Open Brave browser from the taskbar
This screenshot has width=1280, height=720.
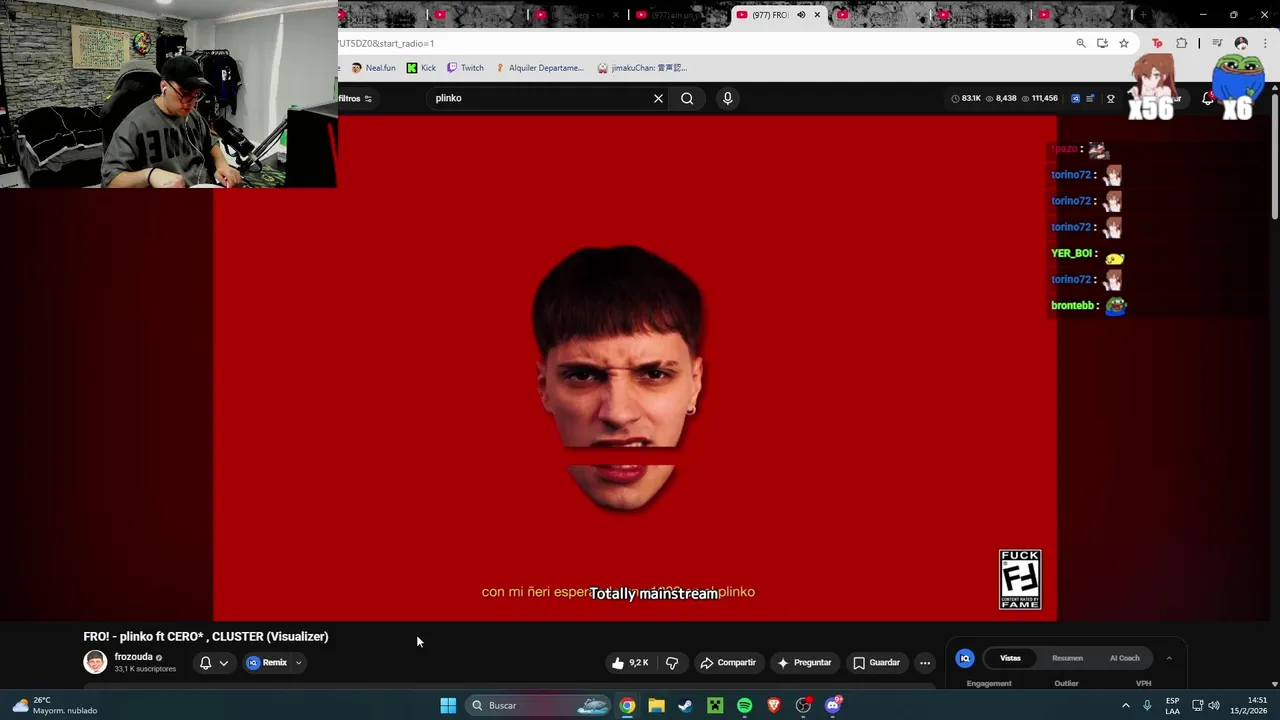tap(773, 705)
